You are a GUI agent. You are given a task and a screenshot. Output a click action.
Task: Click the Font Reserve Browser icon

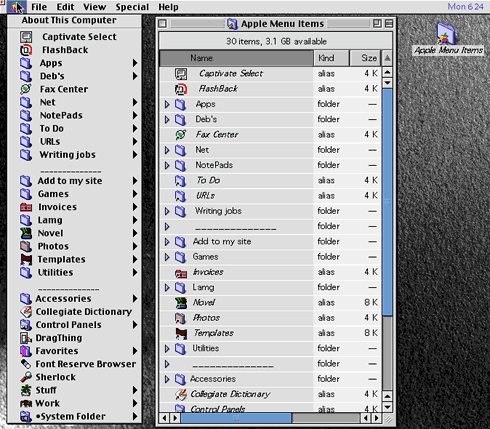(26, 364)
